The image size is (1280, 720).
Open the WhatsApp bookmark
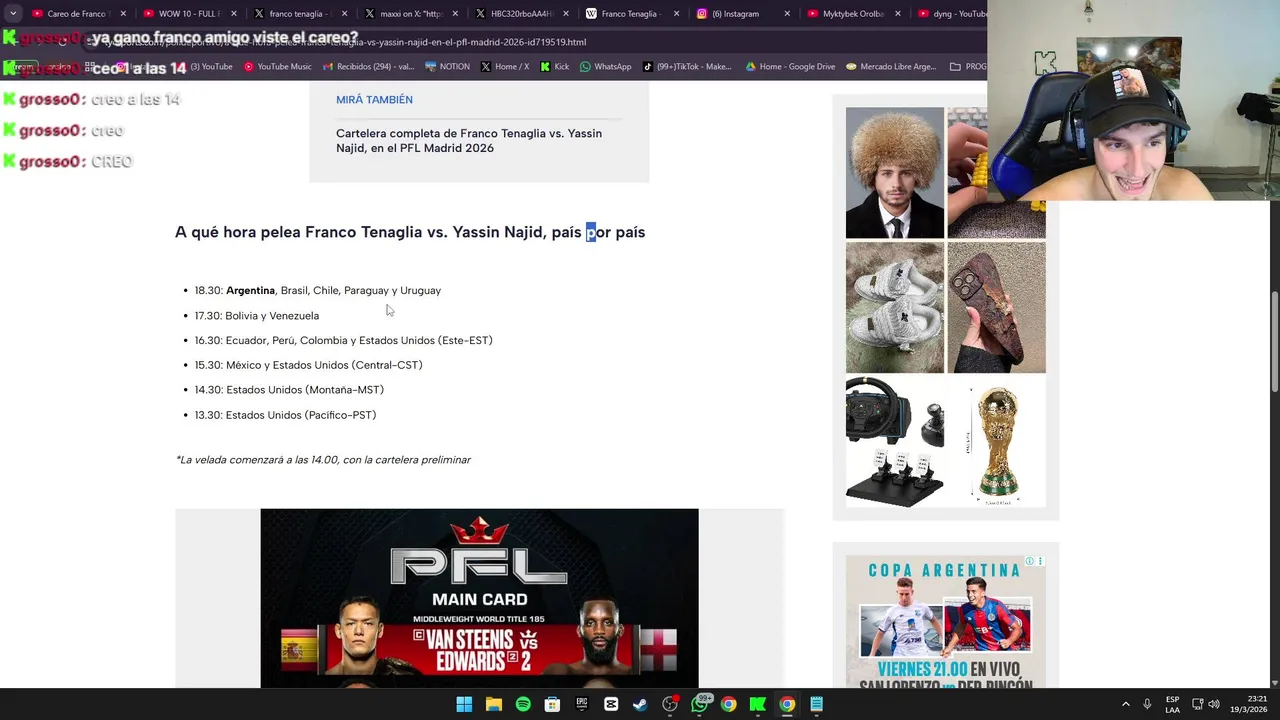pos(605,67)
